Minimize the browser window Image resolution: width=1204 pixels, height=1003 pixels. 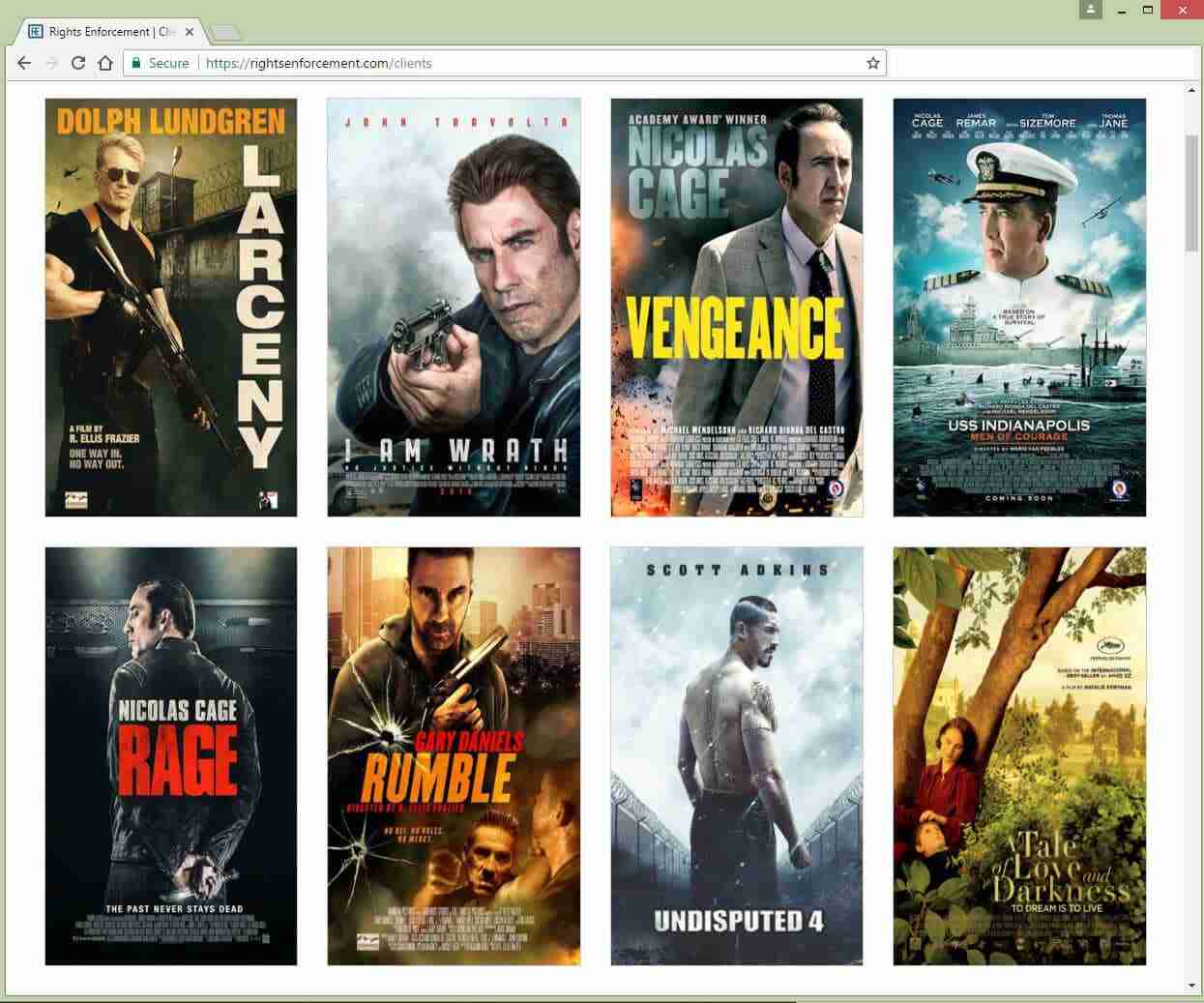pos(1120,10)
